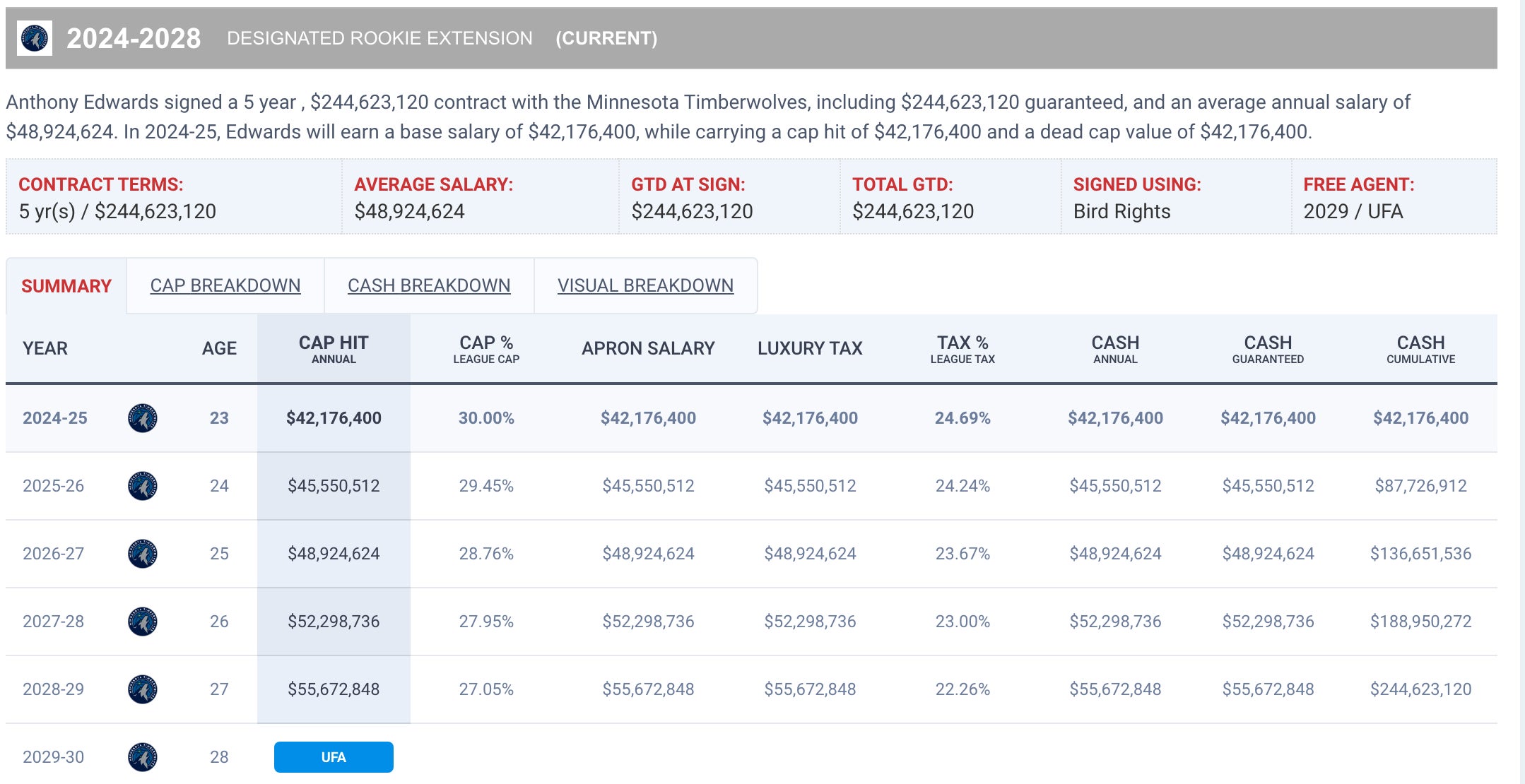Image resolution: width=1525 pixels, height=784 pixels.
Task: Click the $55,672,848 cap hit cell
Action: [334, 689]
